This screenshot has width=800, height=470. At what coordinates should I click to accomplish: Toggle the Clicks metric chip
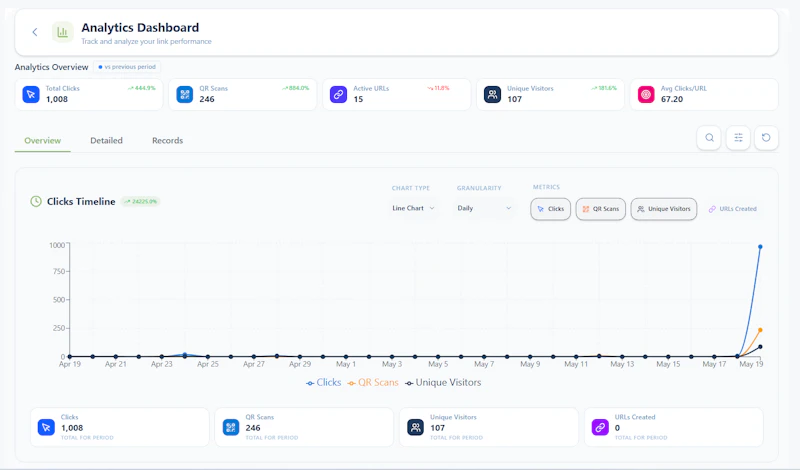(551, 209)
